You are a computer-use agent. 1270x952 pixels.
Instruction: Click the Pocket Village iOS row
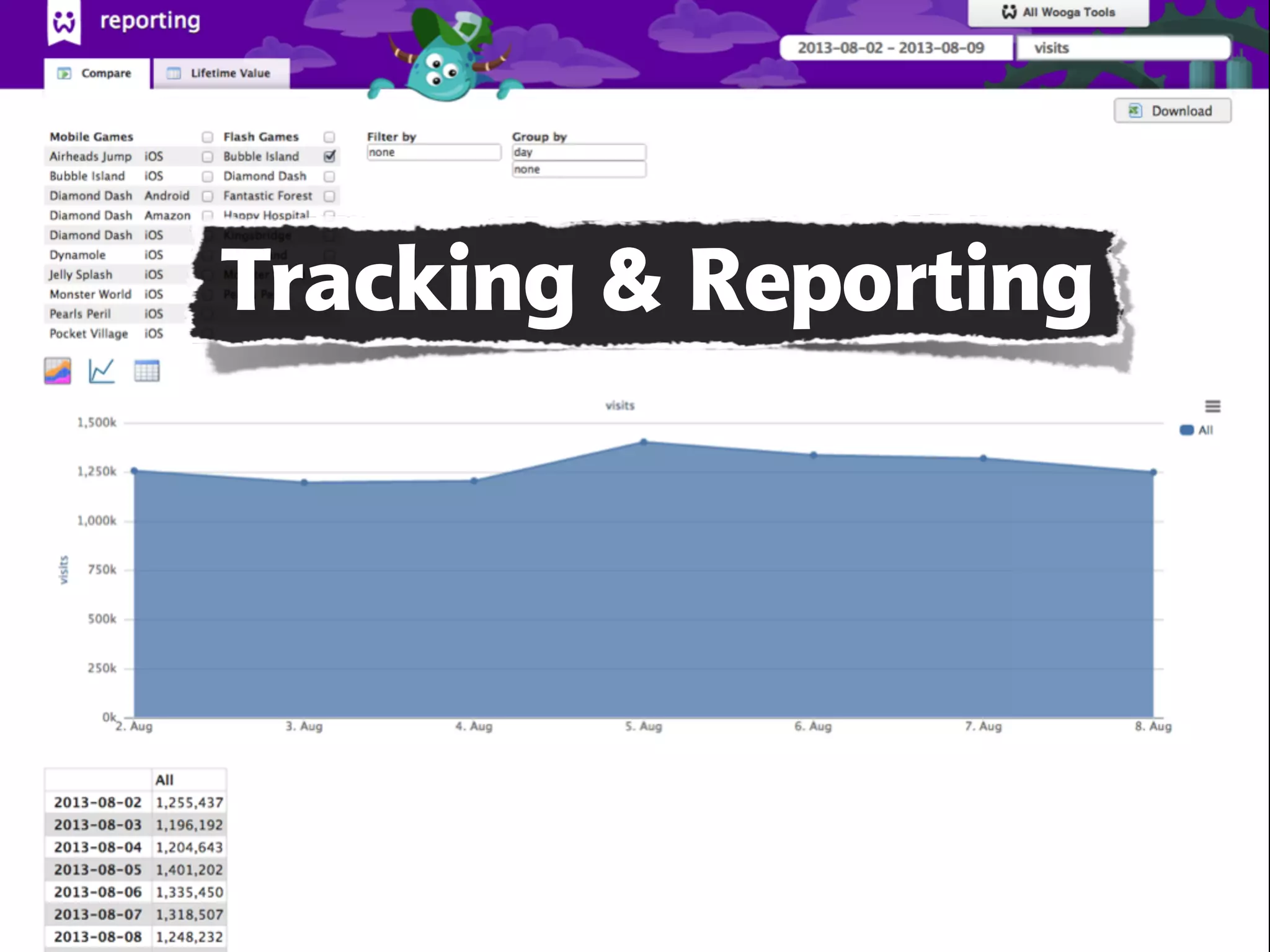(118, 333)
